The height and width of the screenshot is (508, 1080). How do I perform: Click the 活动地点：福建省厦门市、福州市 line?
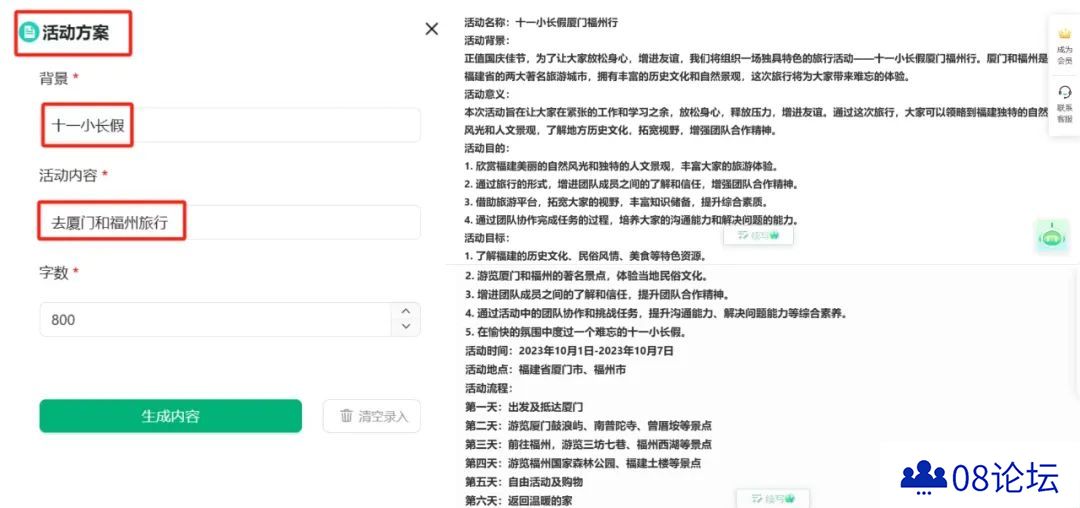point(546,370)
